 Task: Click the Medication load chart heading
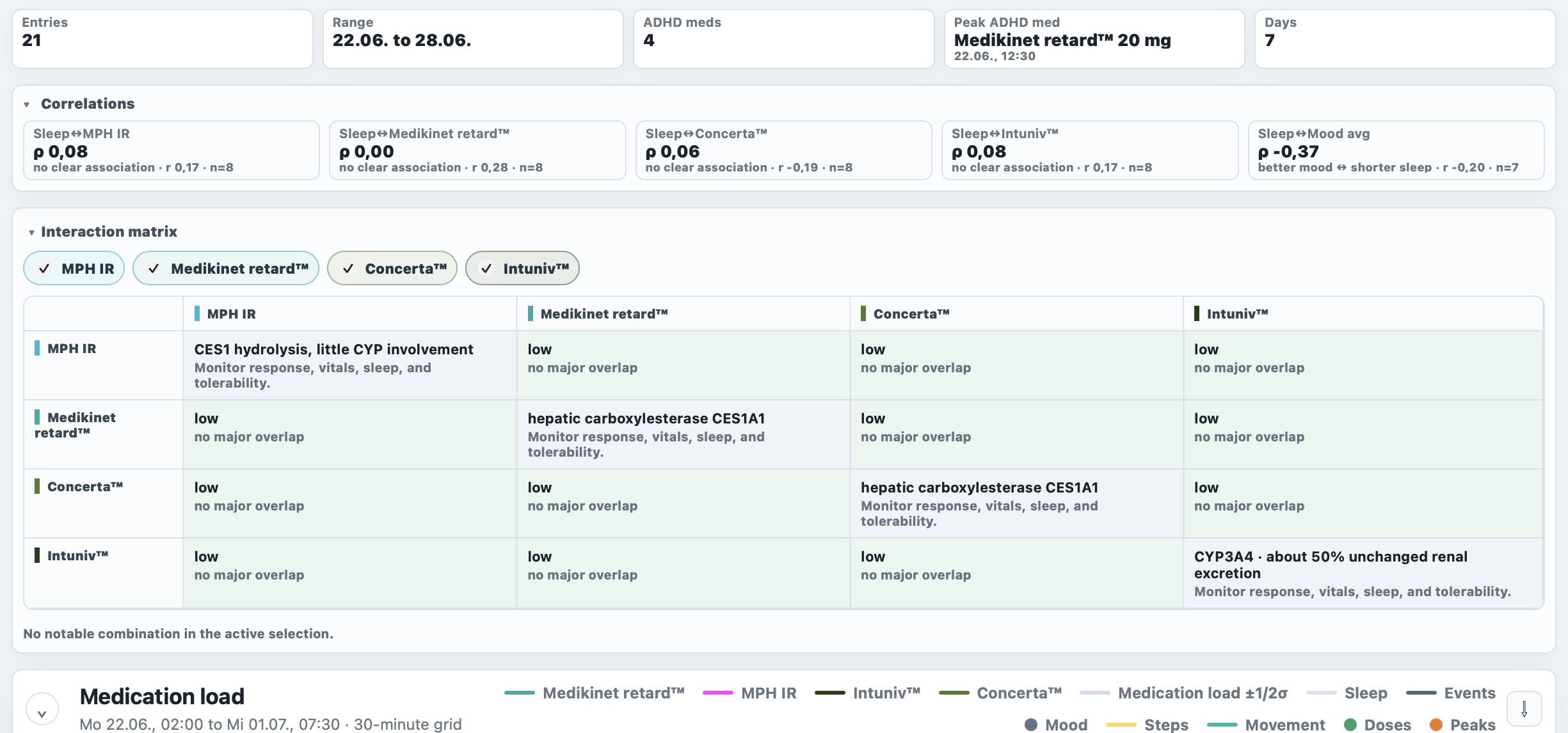(x=162, y=697)
